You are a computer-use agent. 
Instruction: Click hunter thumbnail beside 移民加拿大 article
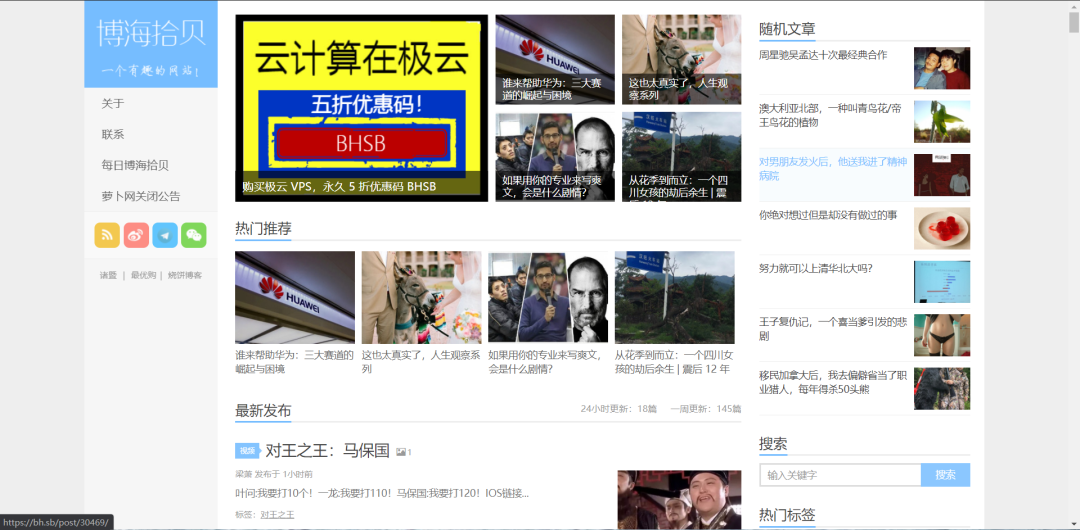(942, 389)
